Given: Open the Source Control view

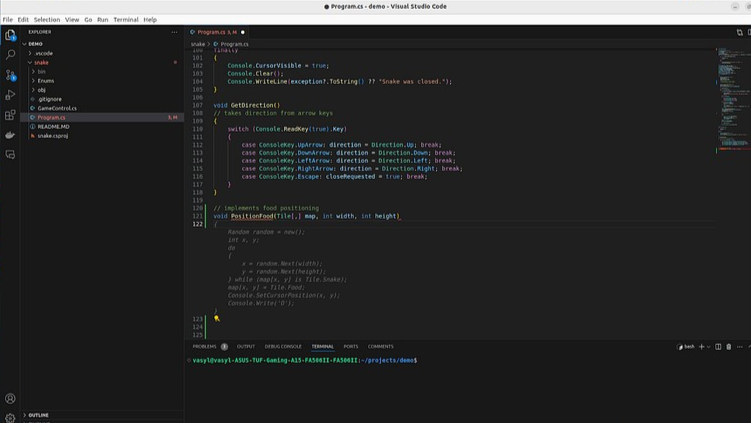Looking at the screenshot, I should [10, 75].
